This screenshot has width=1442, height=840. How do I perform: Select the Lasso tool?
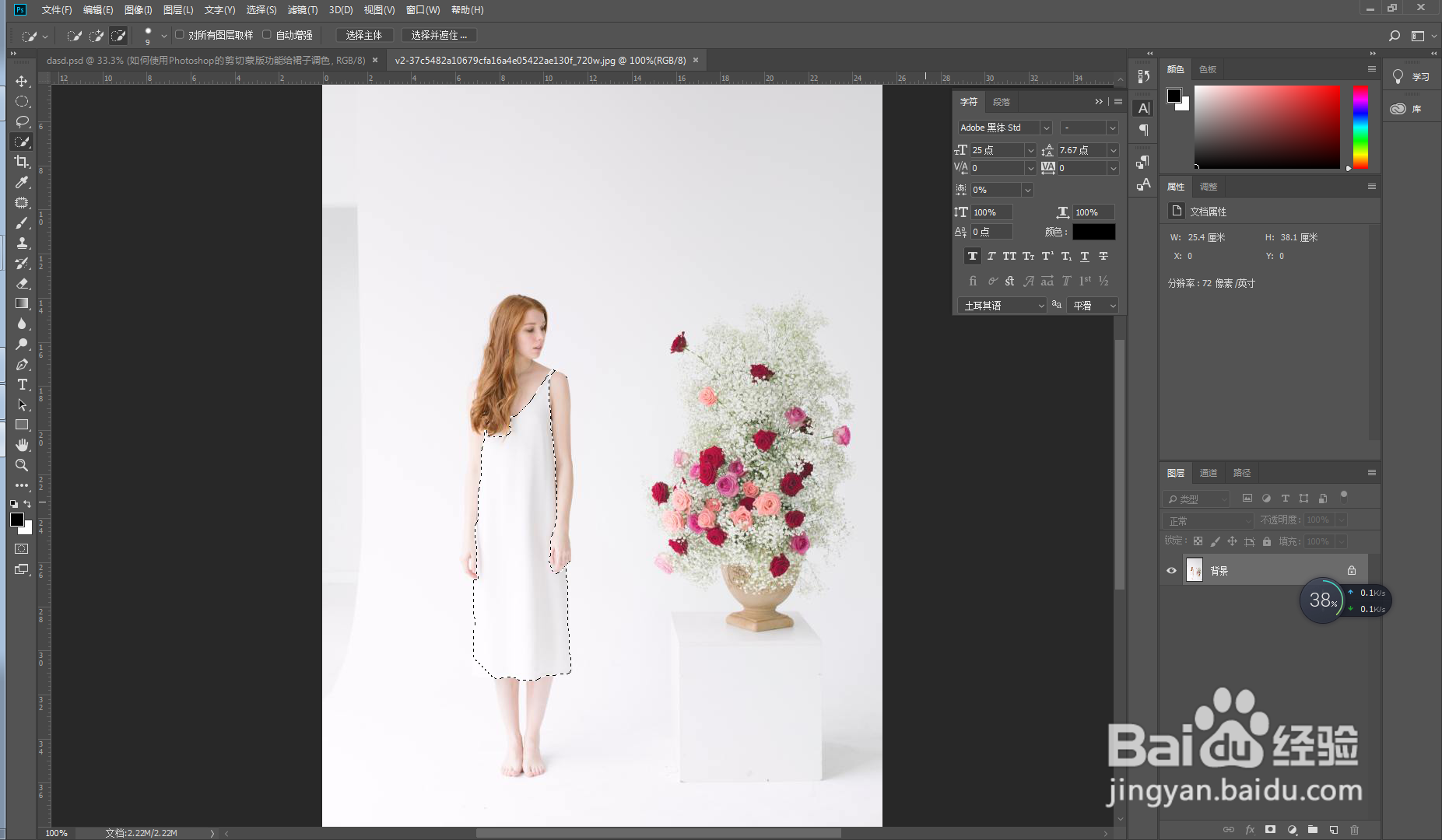(x=22, y=122)
